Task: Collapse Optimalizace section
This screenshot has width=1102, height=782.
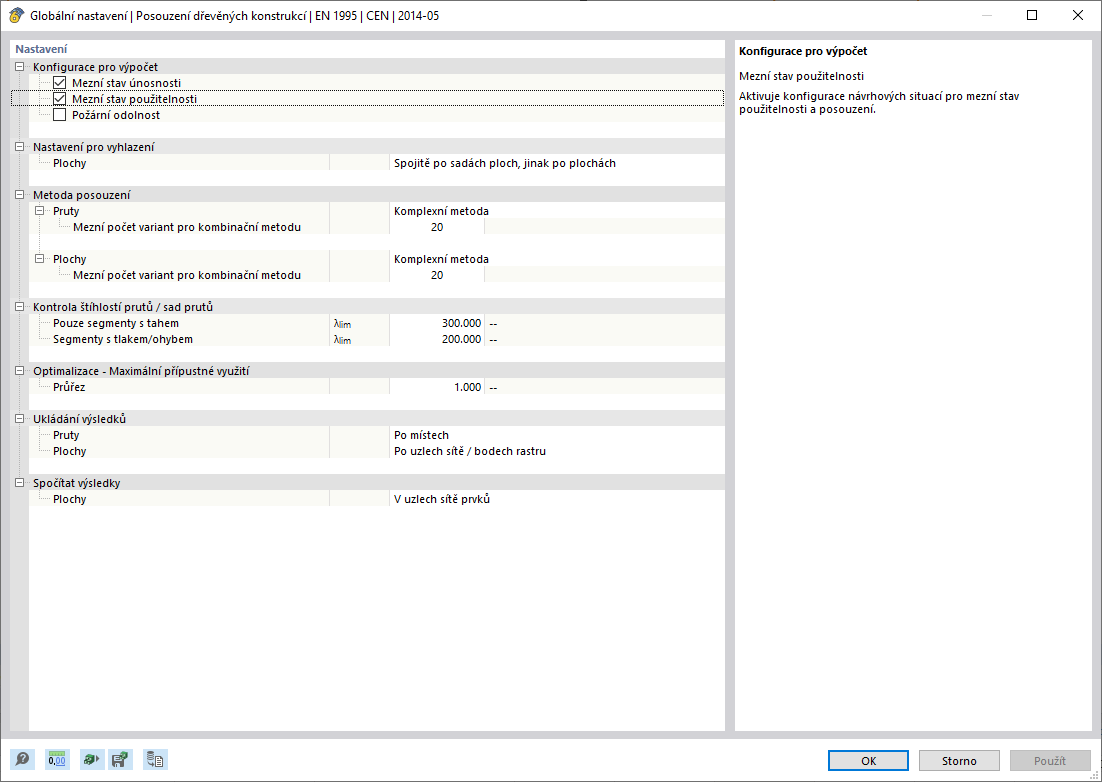Action: [20, 371]
